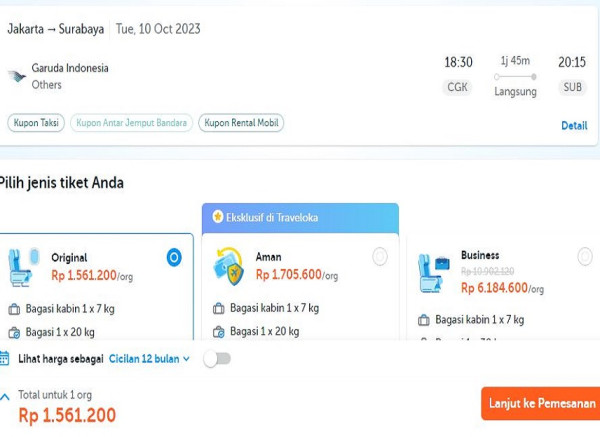Click the Kupon Rental Mobil tag
Screen dimensions: 600x437
tap(241, 123)
